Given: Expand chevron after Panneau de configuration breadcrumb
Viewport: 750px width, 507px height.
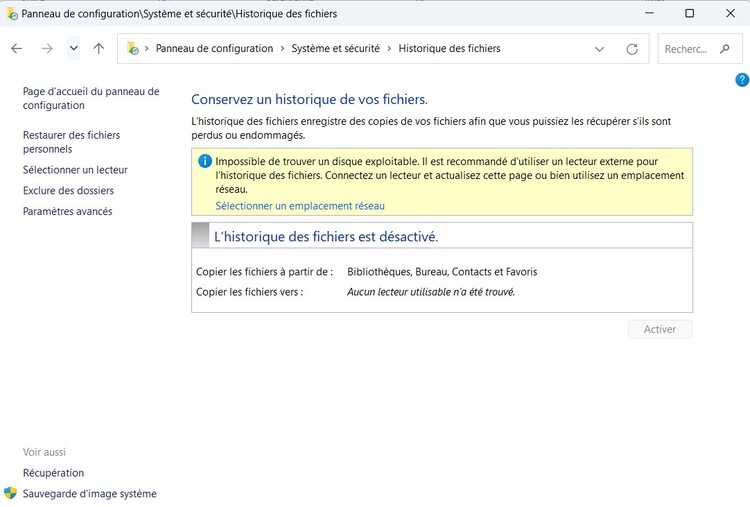Looking at the screenshot, I should point(282,48).
